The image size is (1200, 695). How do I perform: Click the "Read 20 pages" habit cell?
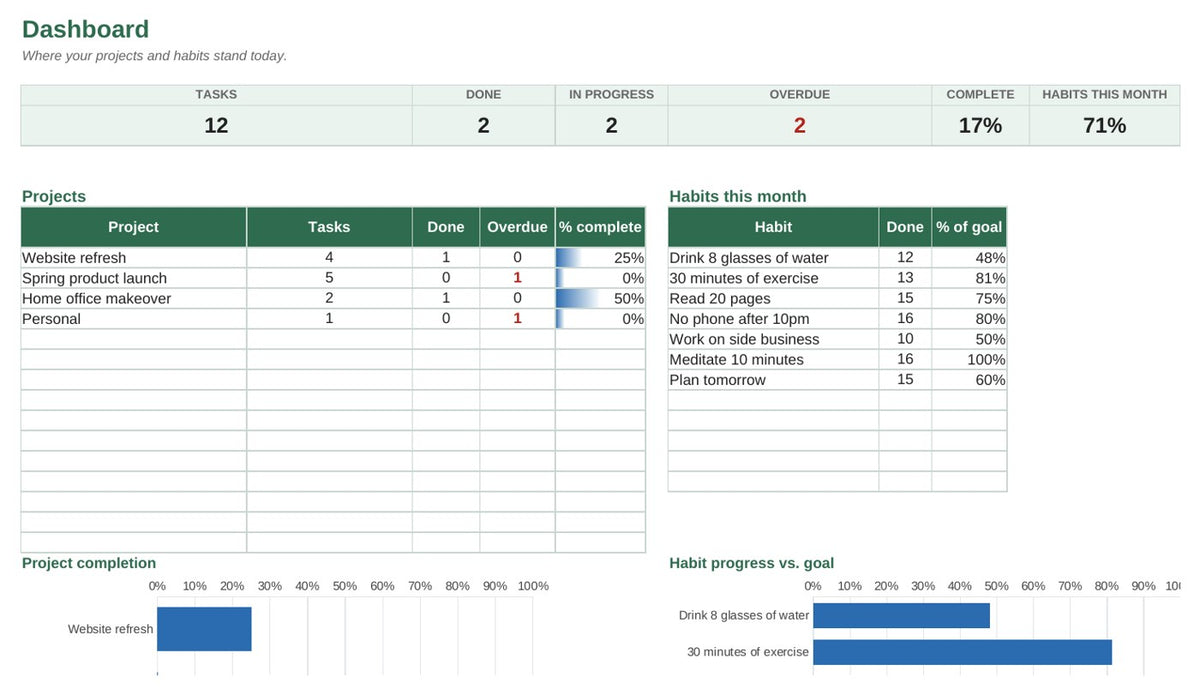[773, 298]
